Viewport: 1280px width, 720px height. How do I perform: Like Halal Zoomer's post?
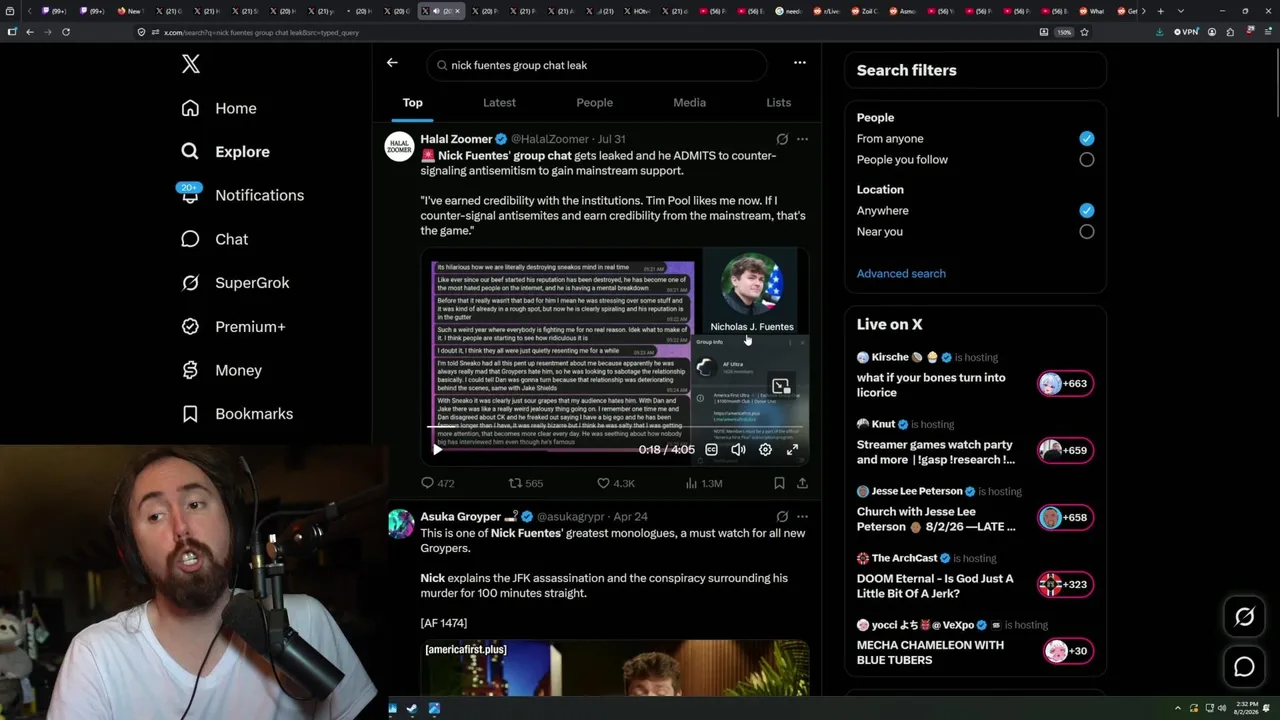point(615,483)
